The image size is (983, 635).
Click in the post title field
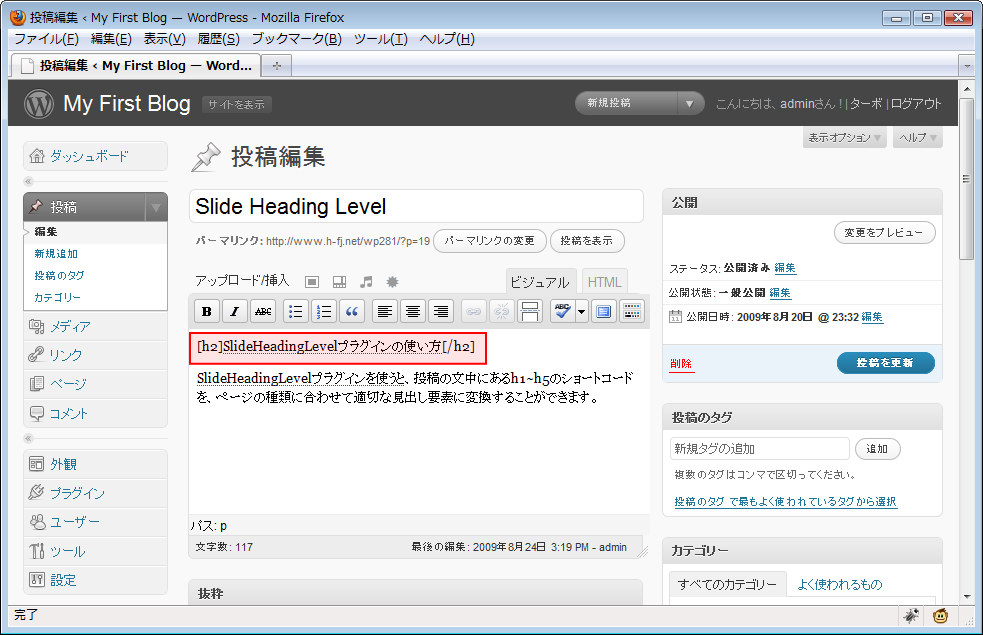(x=416, y=206)
